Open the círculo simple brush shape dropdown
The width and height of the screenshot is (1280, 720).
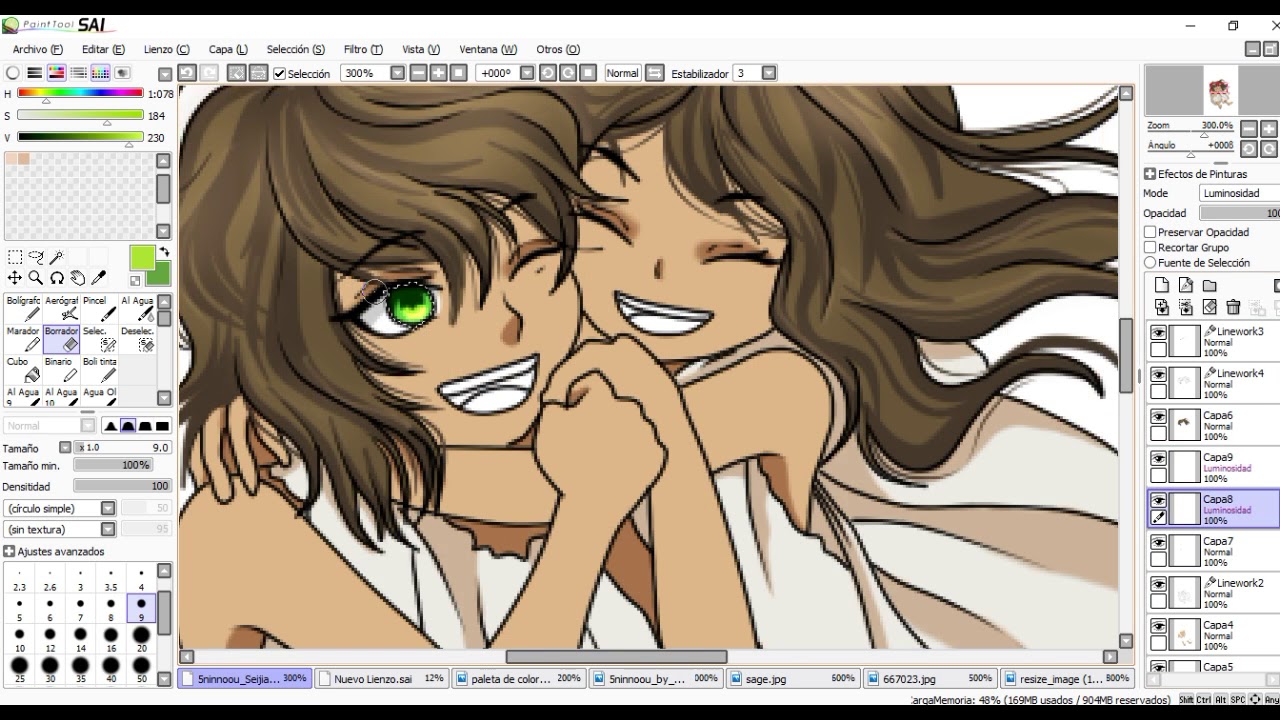point(108,508)
